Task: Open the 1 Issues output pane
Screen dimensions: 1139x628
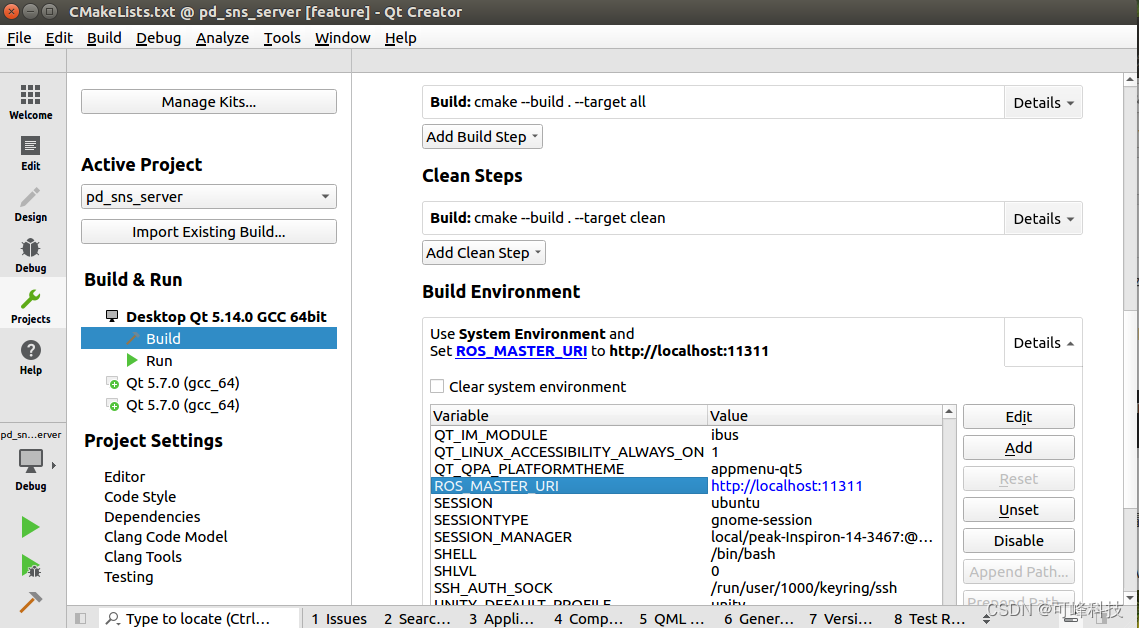Action: (x=339, y=619)
